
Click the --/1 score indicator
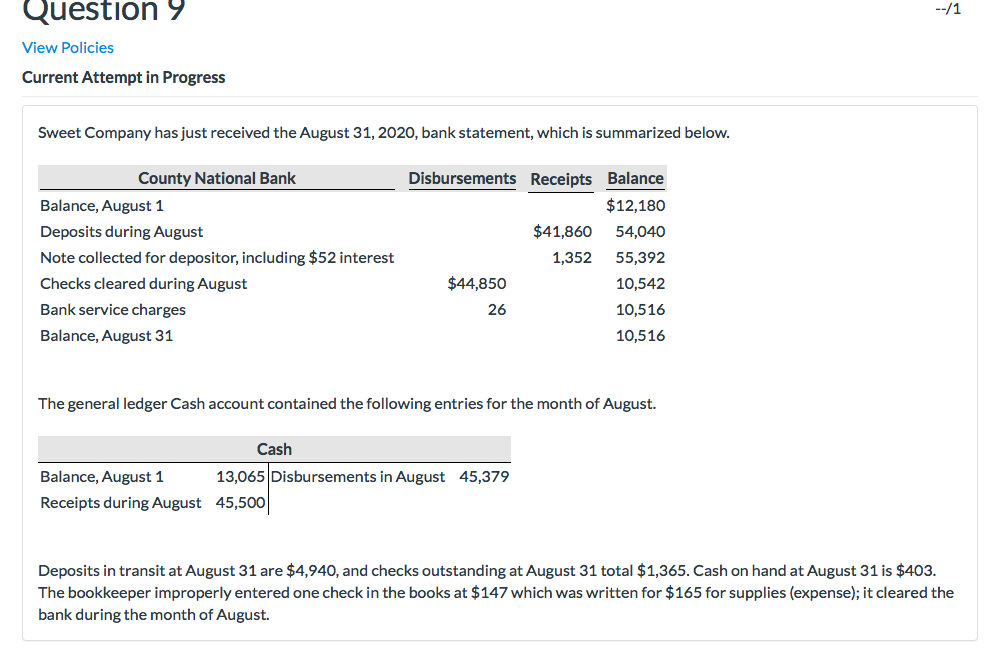946,8
